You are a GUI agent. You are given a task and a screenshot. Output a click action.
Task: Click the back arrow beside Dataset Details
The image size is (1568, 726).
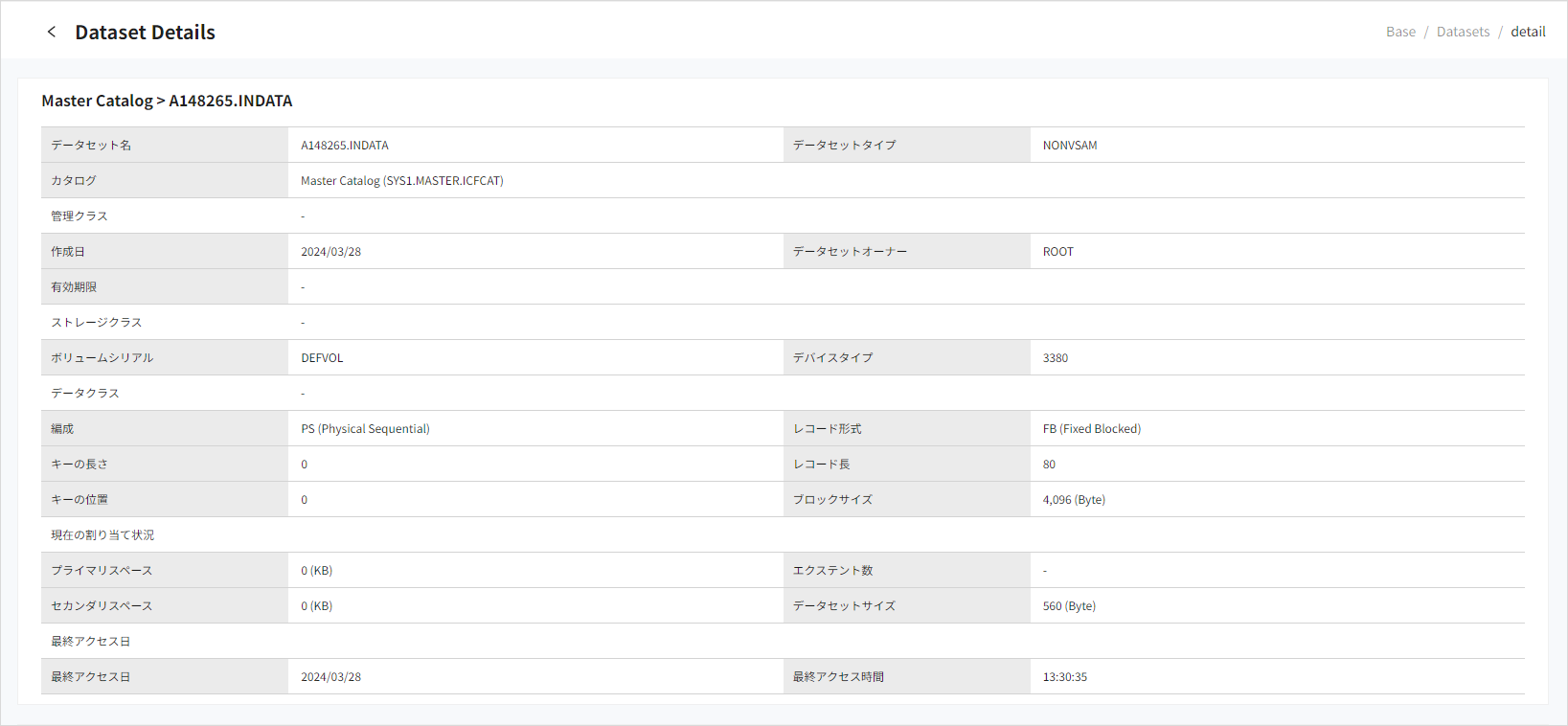pos(52,32)
